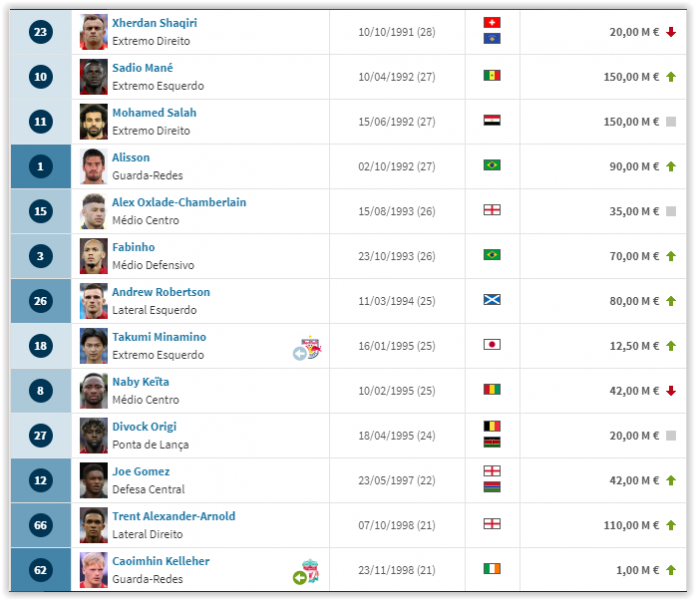Open Joe Gomez's profile link
Image resolution: width=695 pixels, height=600 pixels.
click(140, 471)
